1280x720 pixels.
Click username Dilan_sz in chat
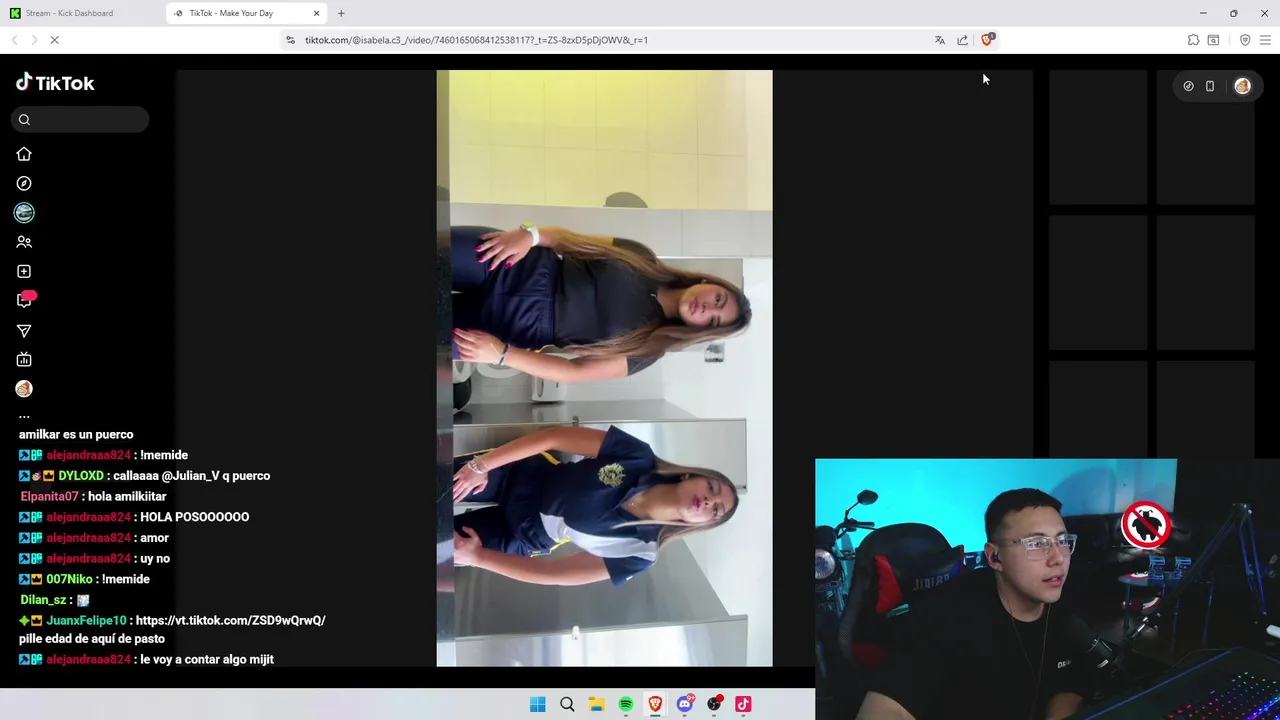tap(43, 600)
